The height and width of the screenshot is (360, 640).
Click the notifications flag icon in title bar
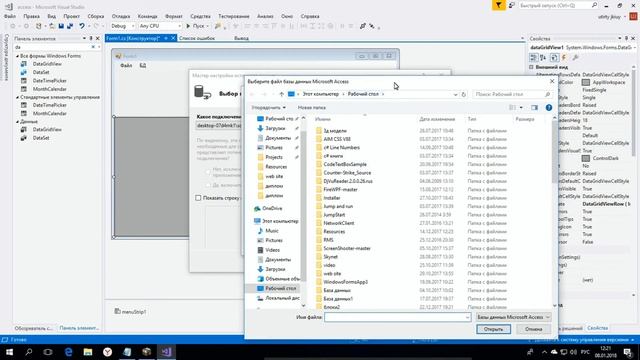498,5
